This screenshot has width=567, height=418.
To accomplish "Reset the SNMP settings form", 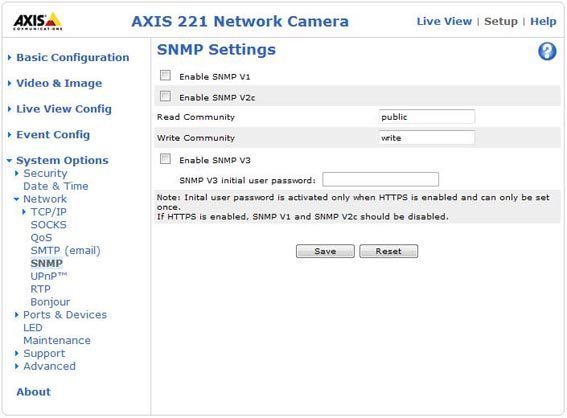I will (x=388, y=251).
